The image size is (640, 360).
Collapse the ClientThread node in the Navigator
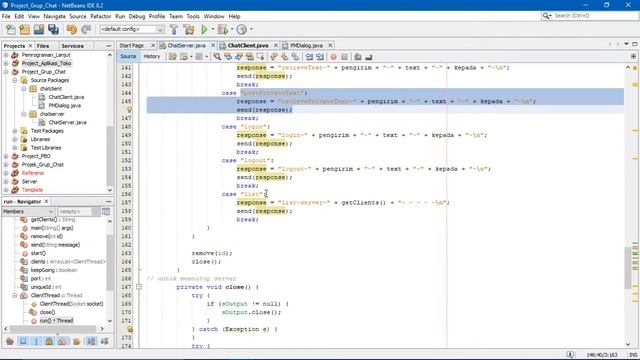tap(15, 295)
